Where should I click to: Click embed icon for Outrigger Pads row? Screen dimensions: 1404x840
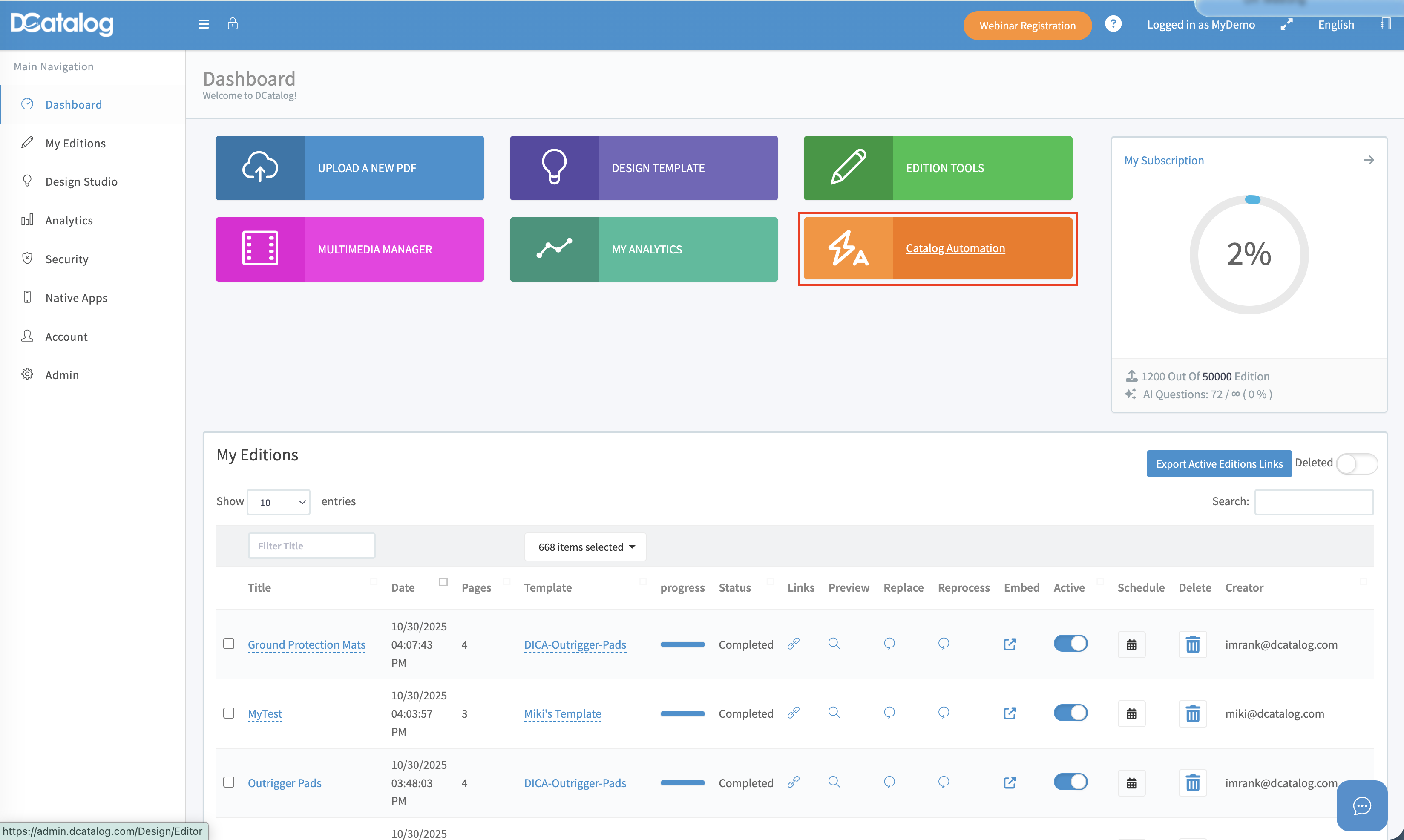pos(1010,783)
